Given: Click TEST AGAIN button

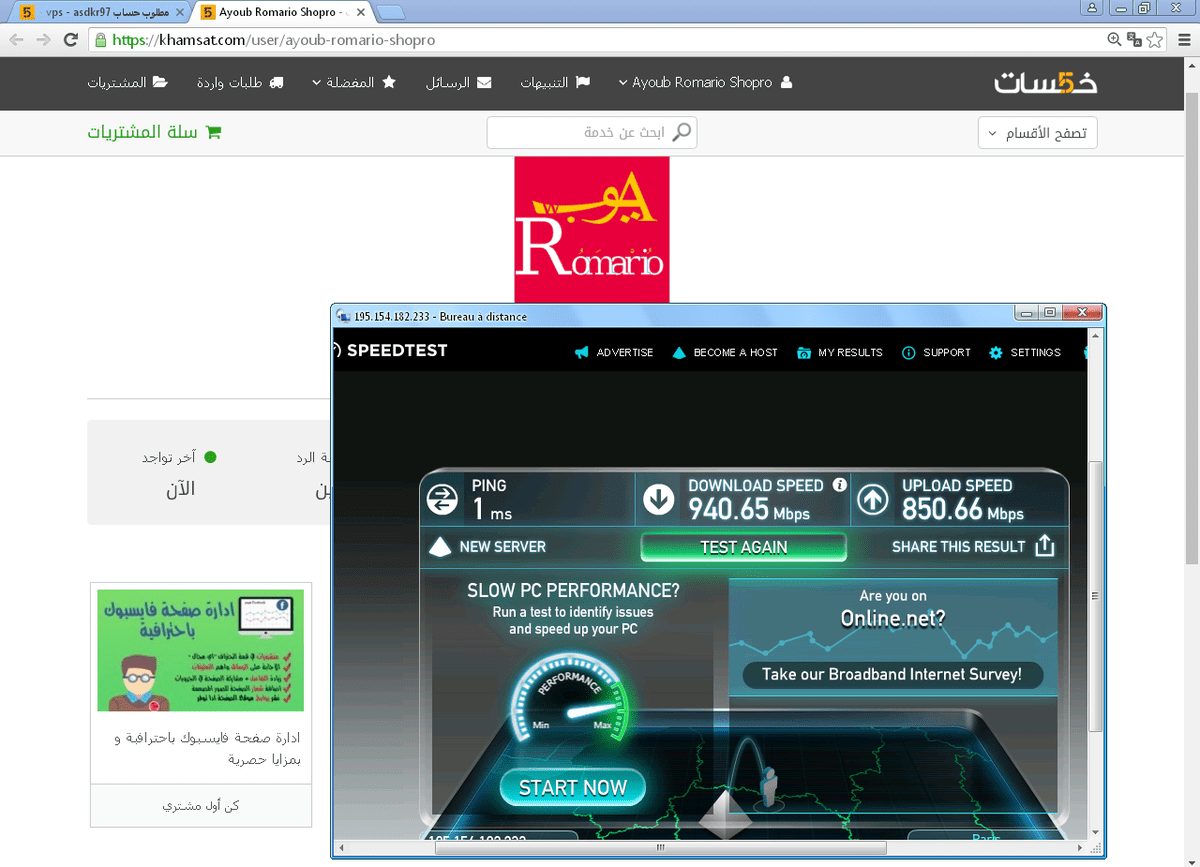Looking at the screenshot, I should 743,547.
